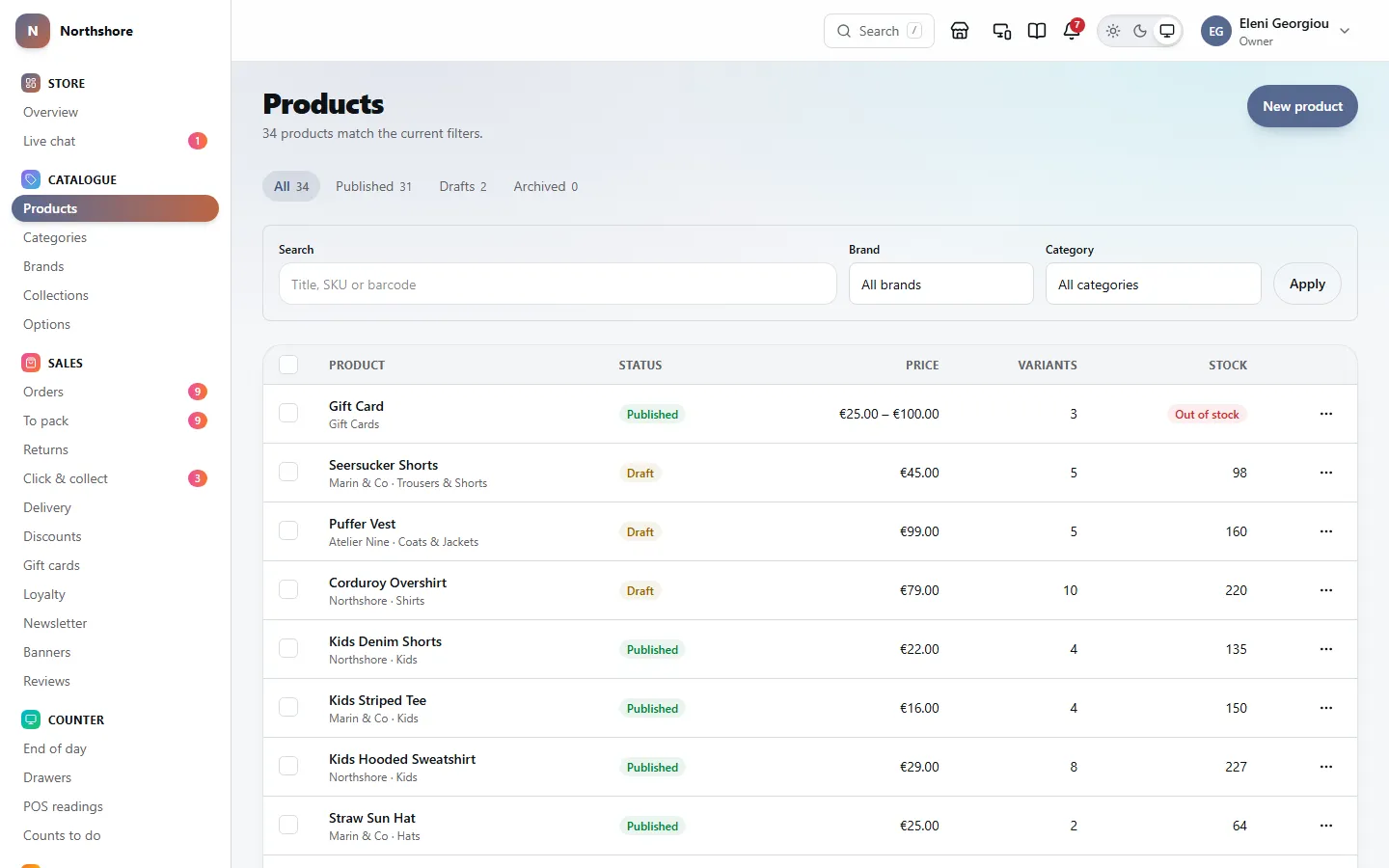1389x868 pixels.
Task: Check the Kids Denim Shorts checkbox
Action: click(288, 649)
